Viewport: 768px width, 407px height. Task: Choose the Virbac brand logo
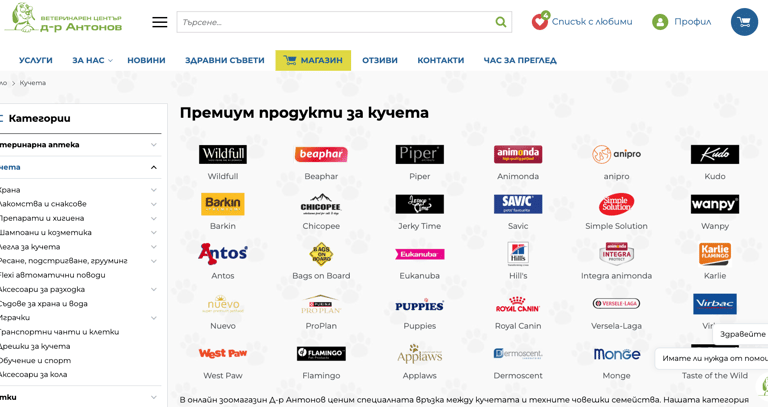click(x=715, y=304)
